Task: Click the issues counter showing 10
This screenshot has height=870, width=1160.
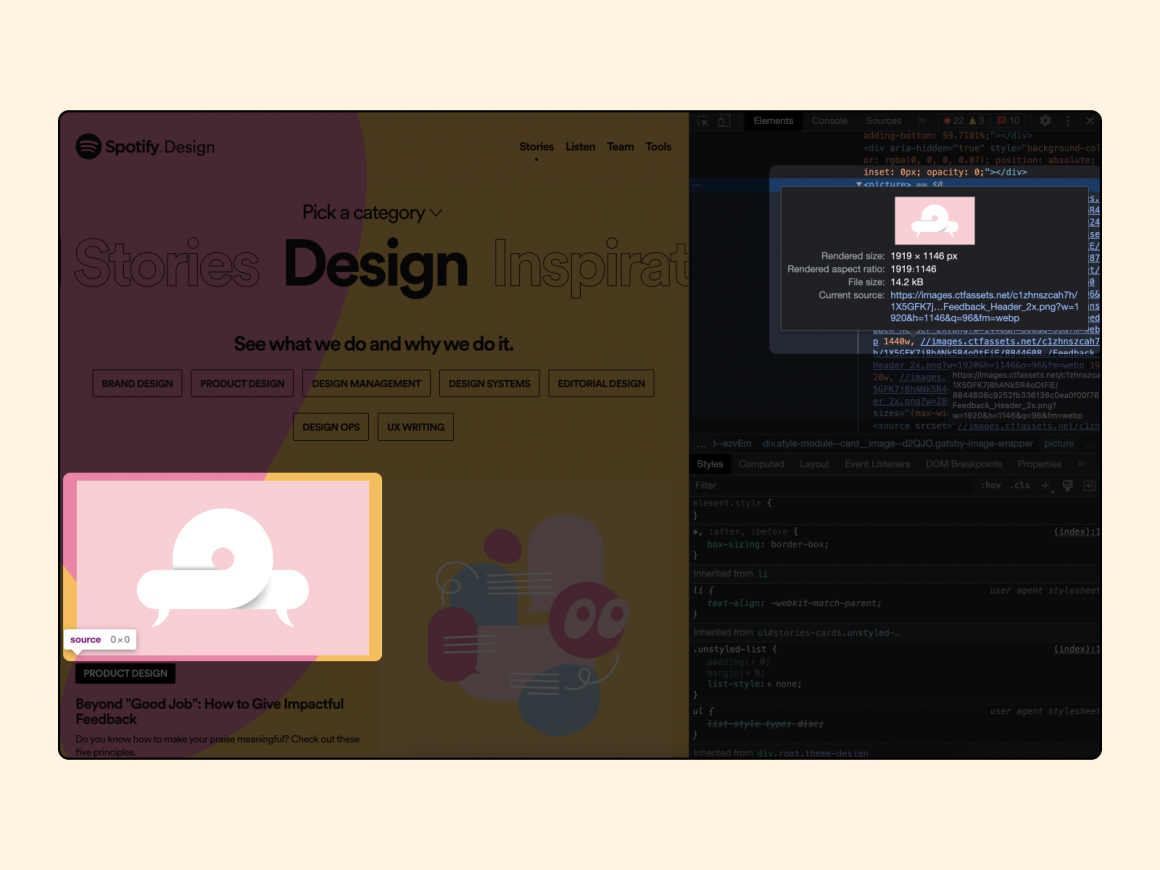Action: point(1008,121)
